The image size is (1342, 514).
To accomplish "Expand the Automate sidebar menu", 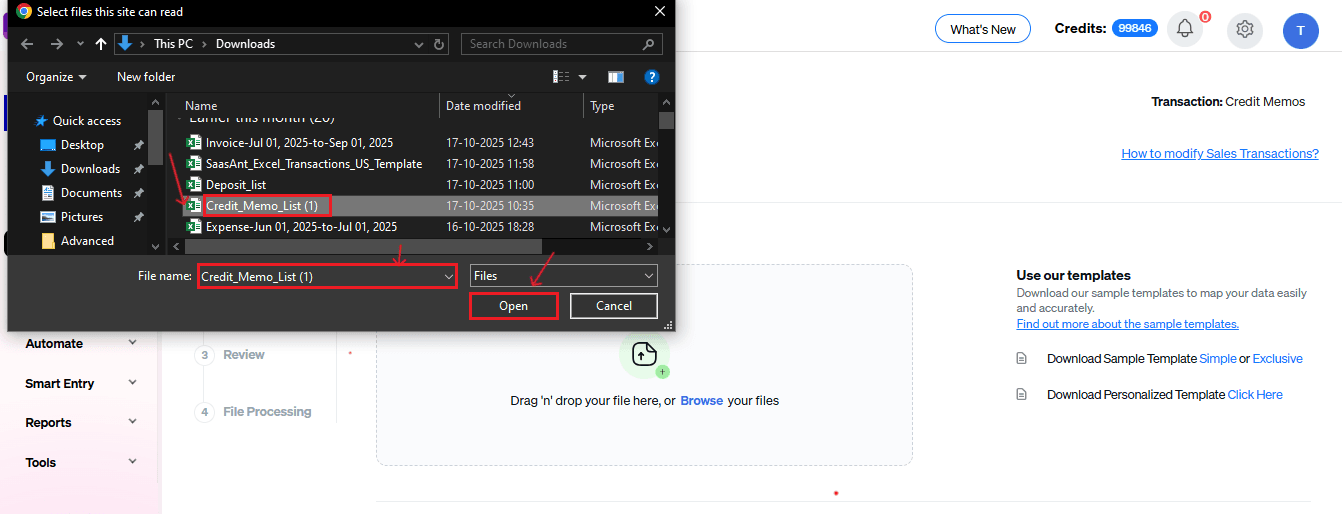I will tap(81, 343).
